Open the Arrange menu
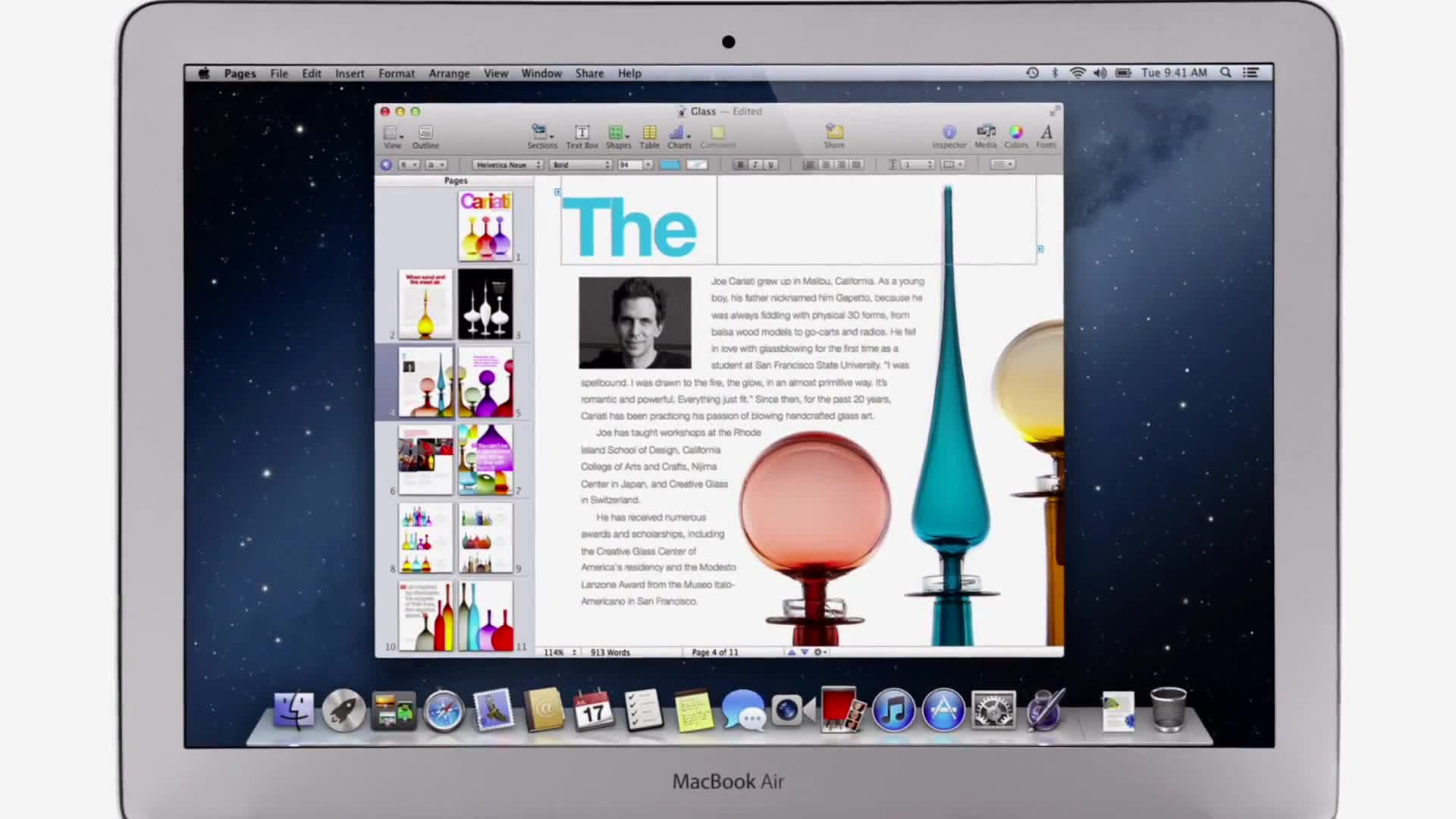This screenshot has width=1456, height=819. pos(450,73)
